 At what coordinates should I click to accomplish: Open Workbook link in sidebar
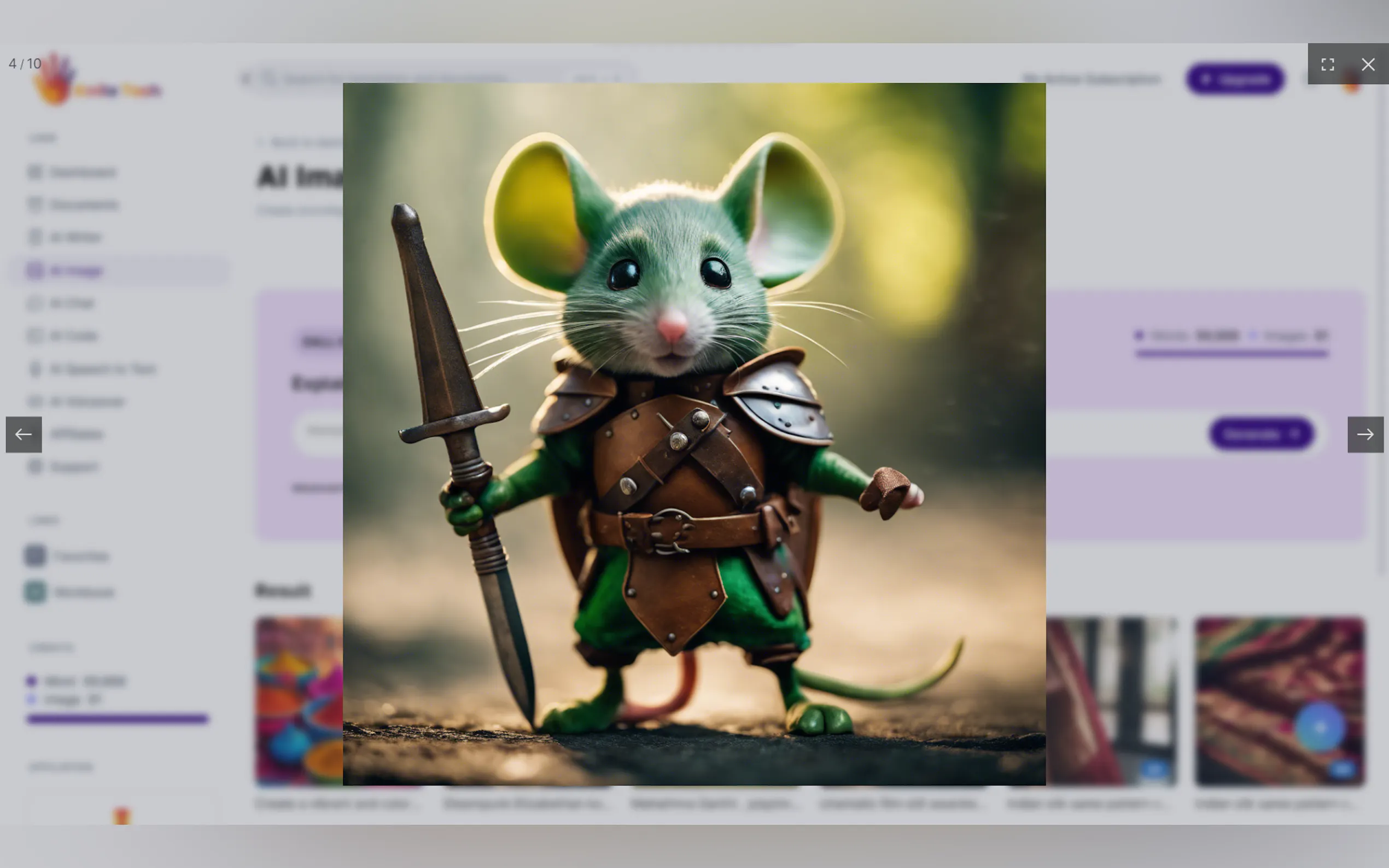point(84,592)
